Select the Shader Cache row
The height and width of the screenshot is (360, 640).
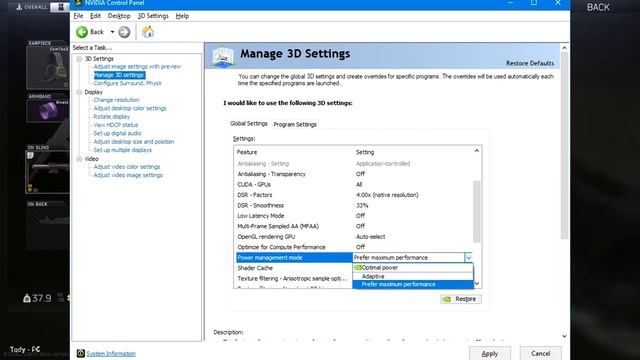pos(294,268)
